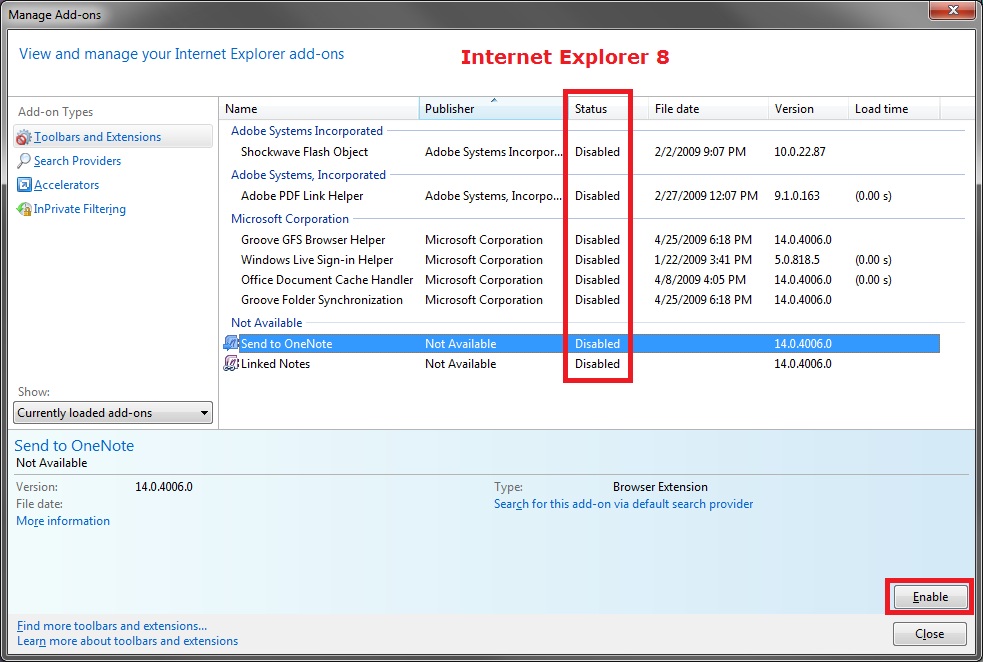Click Windows Live Sign-in Helper load time
Image resolution: width=983 pixels, height=662 pixels.
point(873,260)
